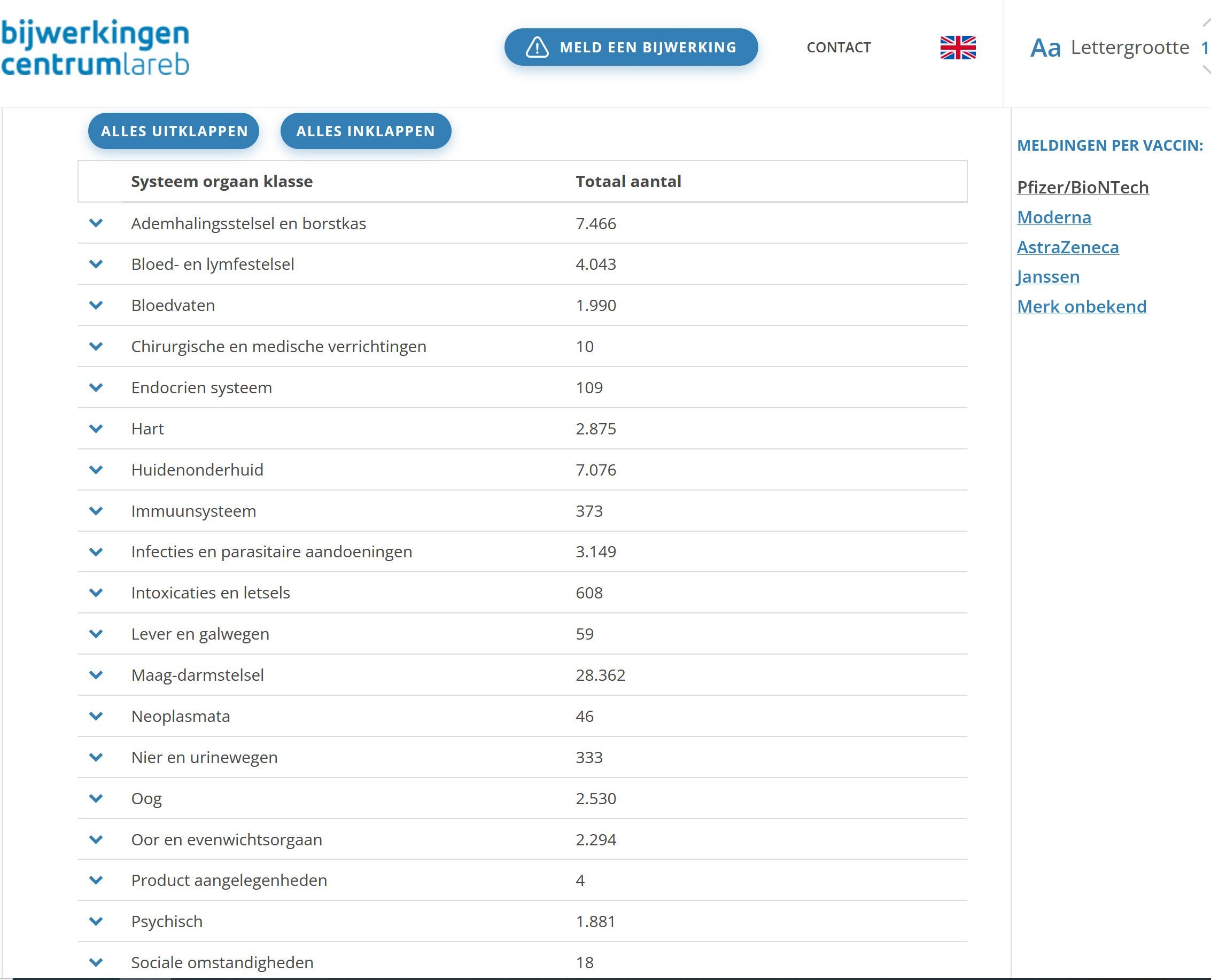Click the Intoxicaties en letsels count 608
The height and width of the screenshot is (980, 1211).
coord(589,592)
